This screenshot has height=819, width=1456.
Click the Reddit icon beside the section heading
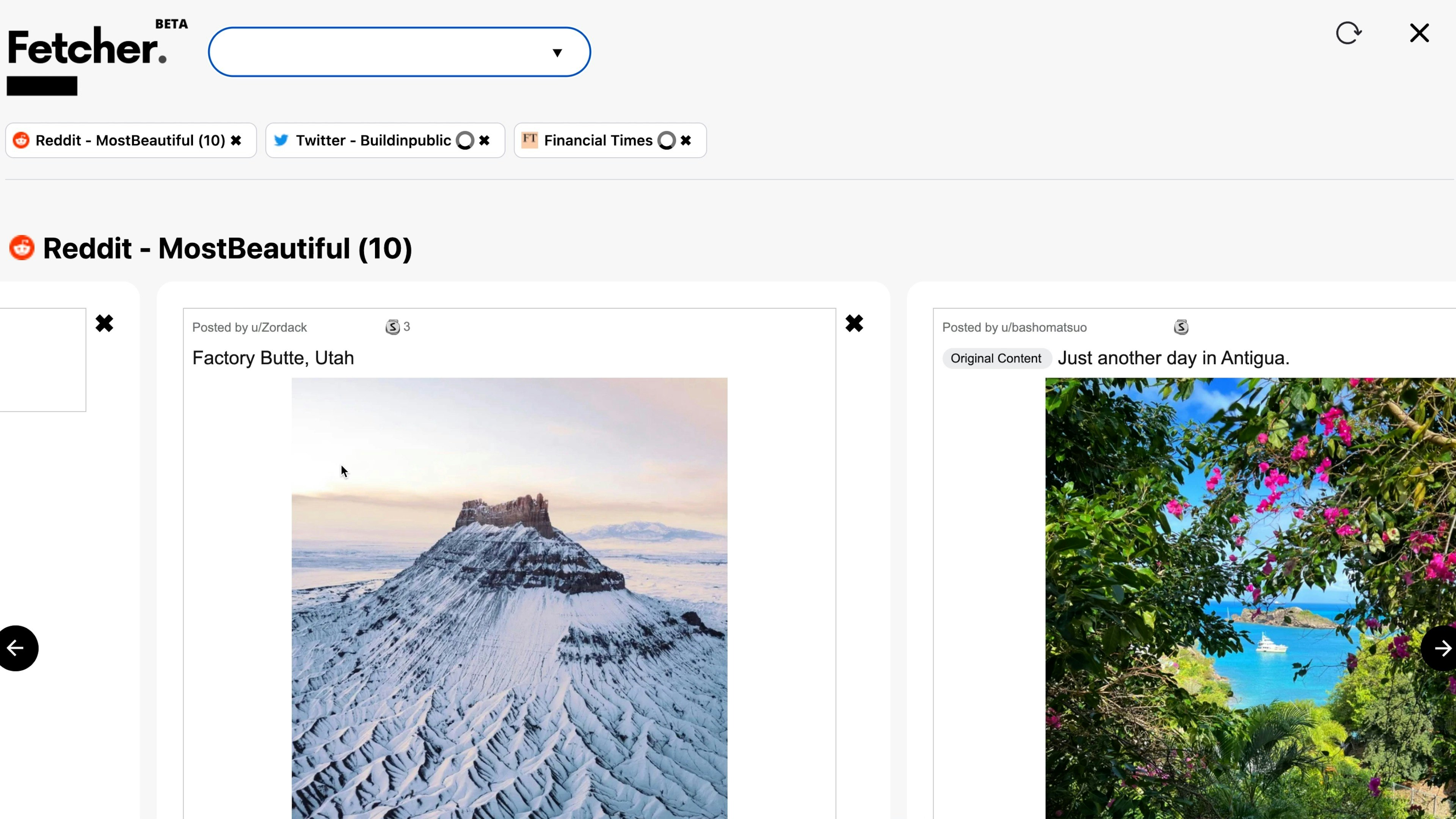point(22,248)
